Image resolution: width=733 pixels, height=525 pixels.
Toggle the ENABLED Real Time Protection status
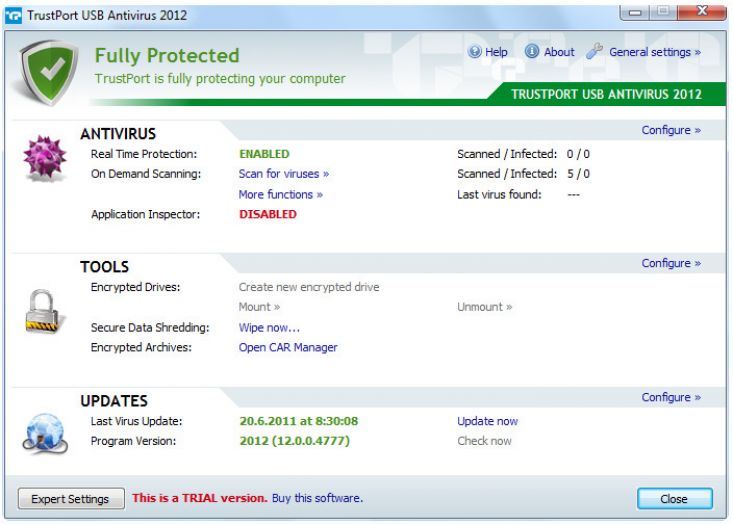264,154
